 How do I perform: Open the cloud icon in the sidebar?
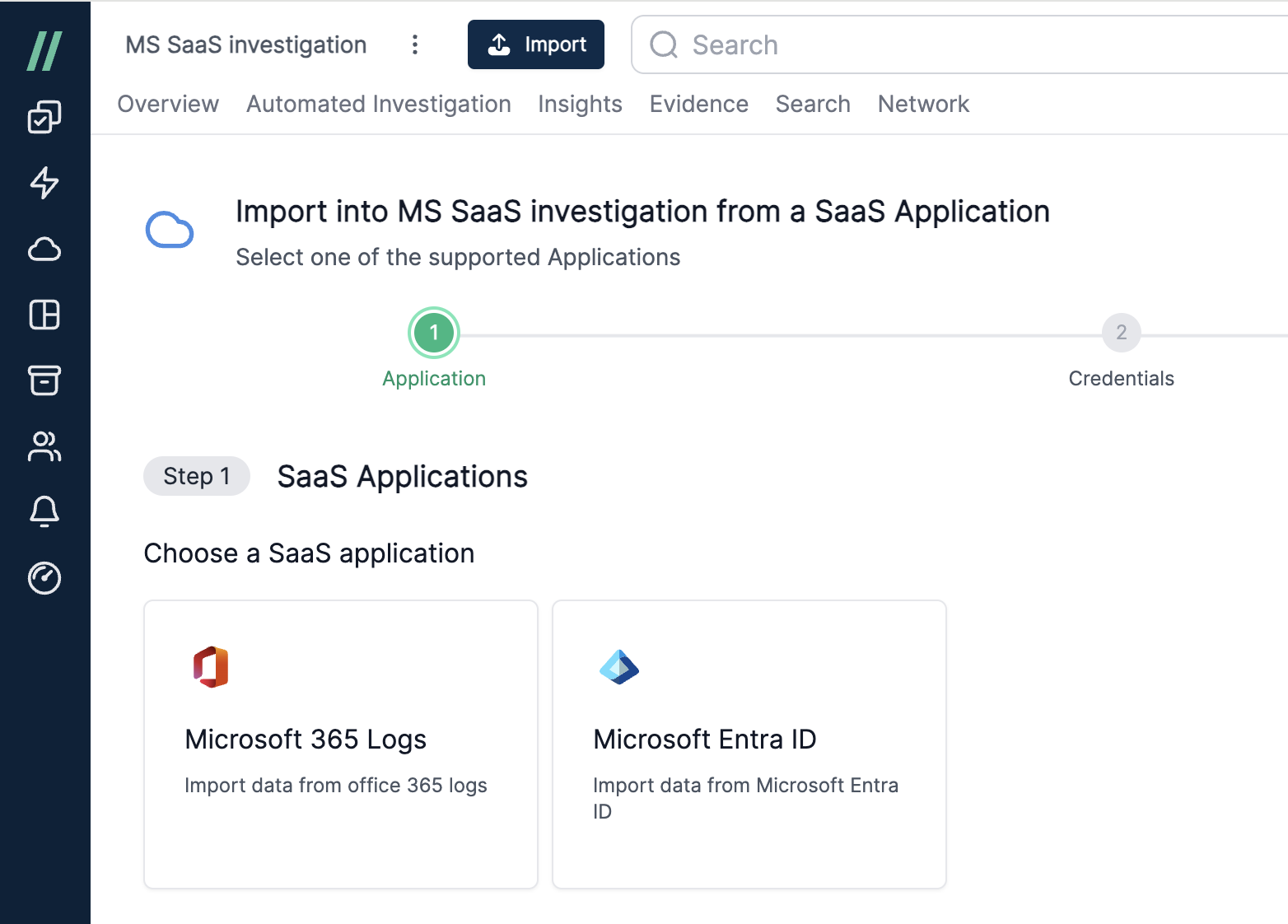(44, 249)
